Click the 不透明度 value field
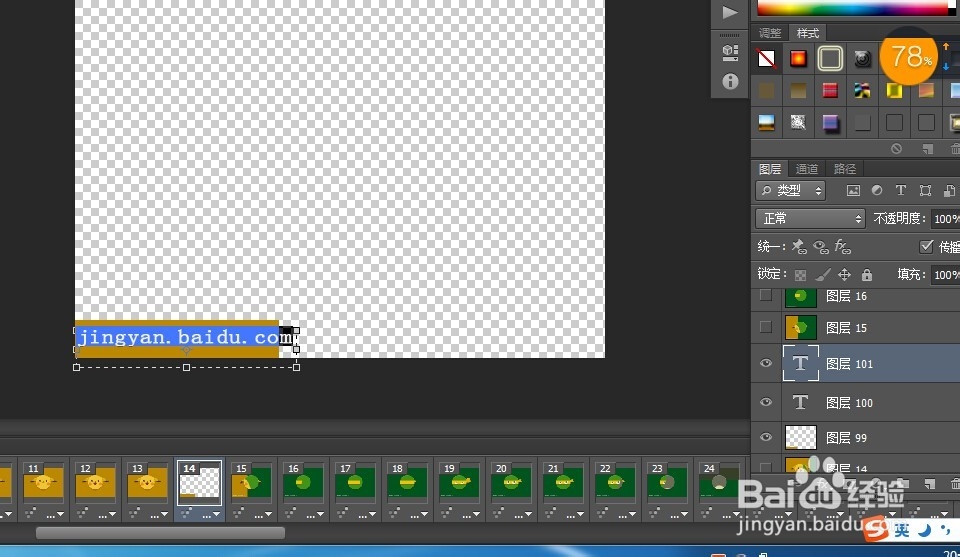 (x=945, y=219)
